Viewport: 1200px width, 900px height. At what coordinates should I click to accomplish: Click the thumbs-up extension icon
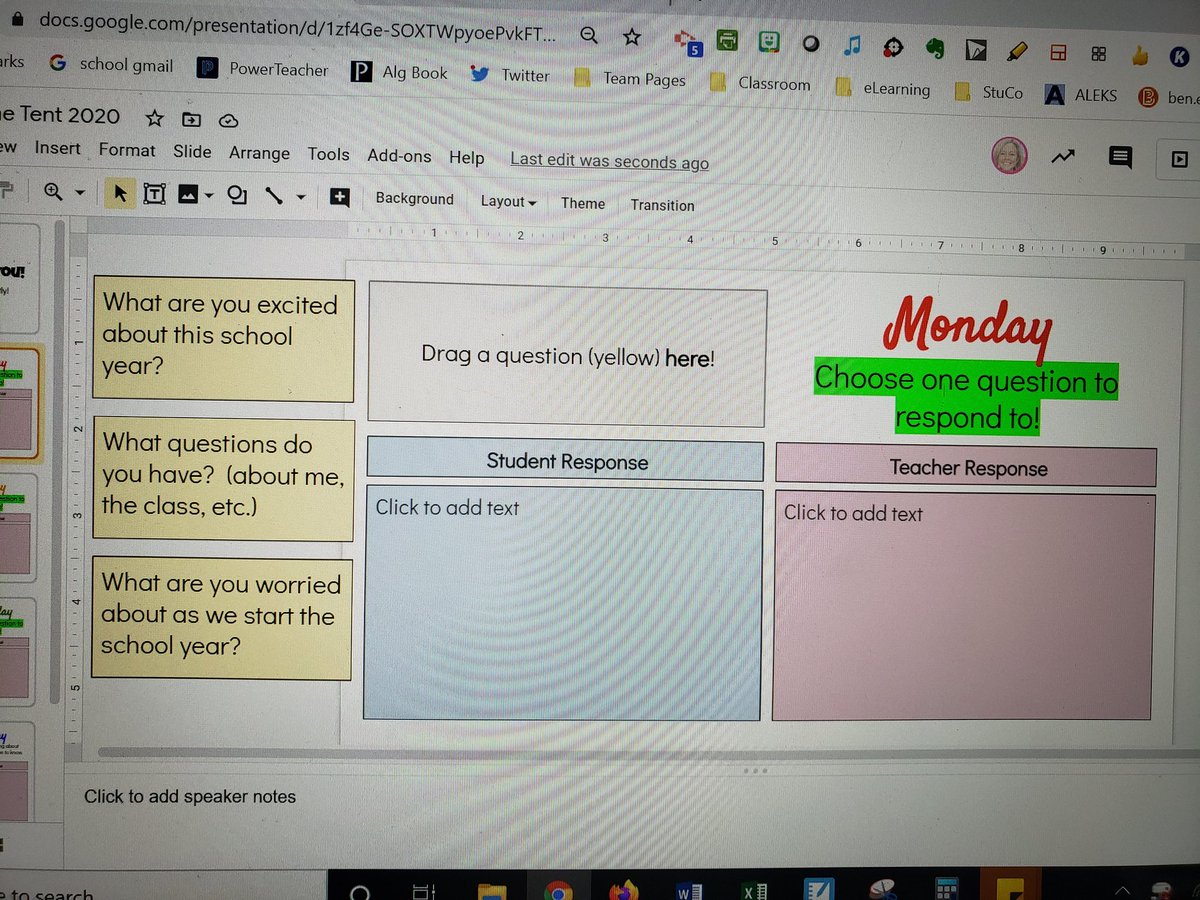point(1140,55)
